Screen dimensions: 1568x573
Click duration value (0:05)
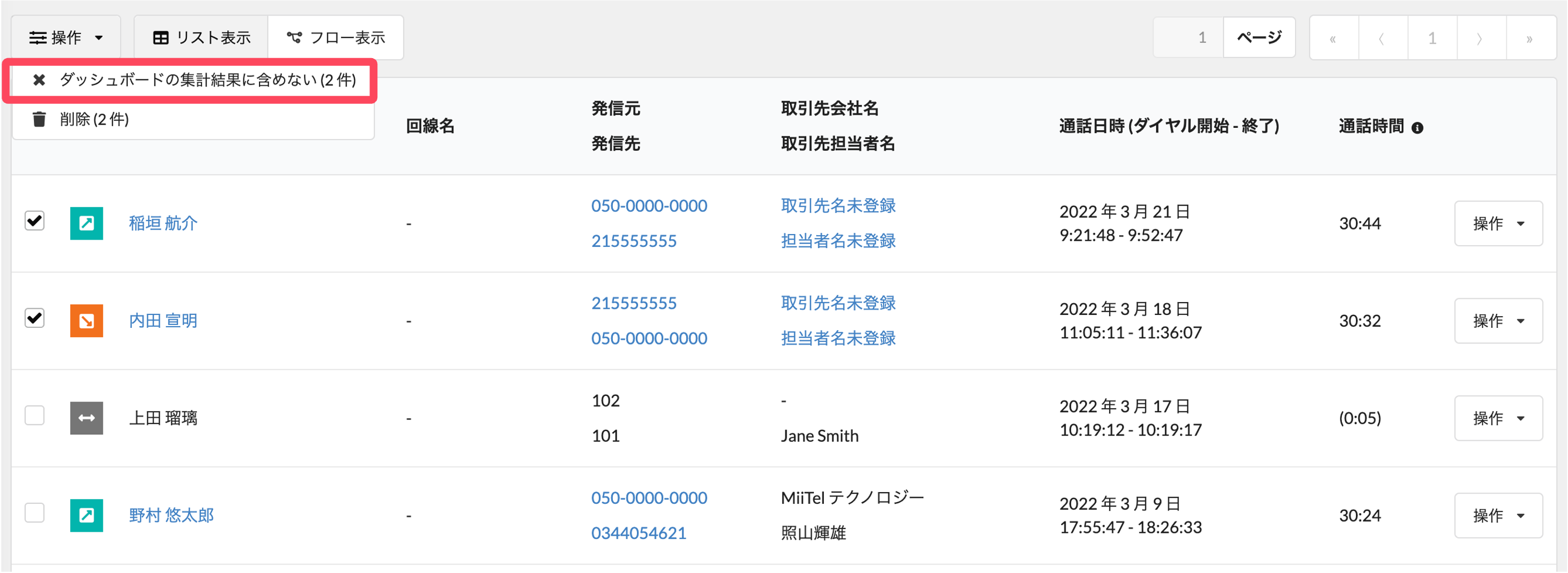(1360, 418)
